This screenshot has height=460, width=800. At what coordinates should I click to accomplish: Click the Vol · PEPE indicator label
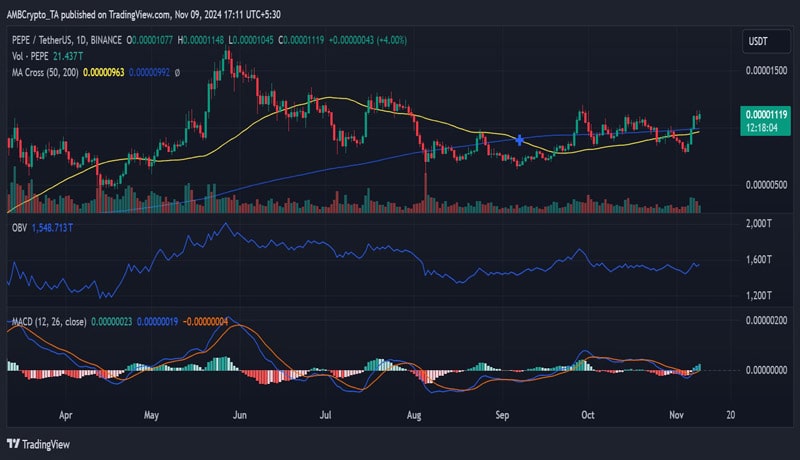click(30, 56)
